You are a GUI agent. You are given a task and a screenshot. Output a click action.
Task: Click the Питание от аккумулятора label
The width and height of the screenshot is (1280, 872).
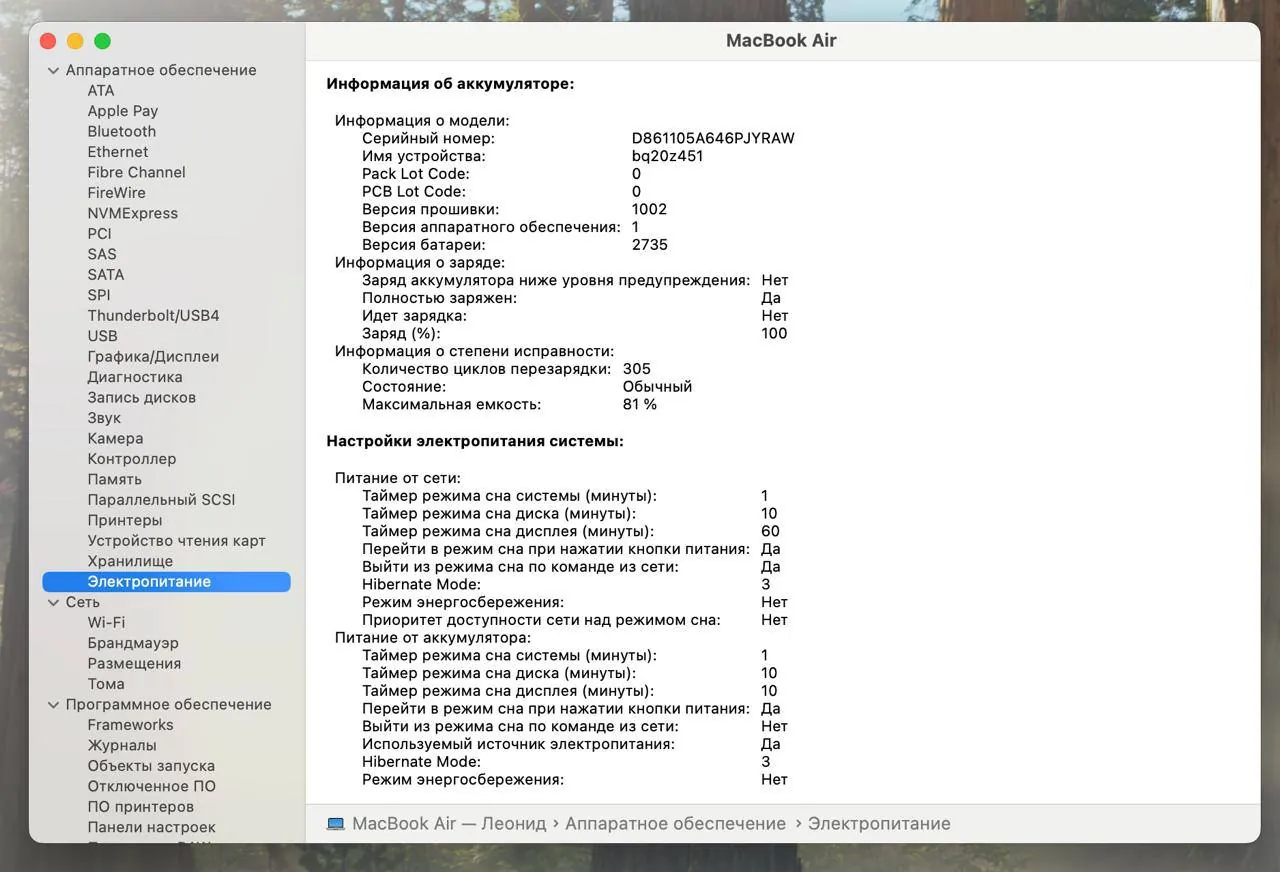[x=432, y=638]
